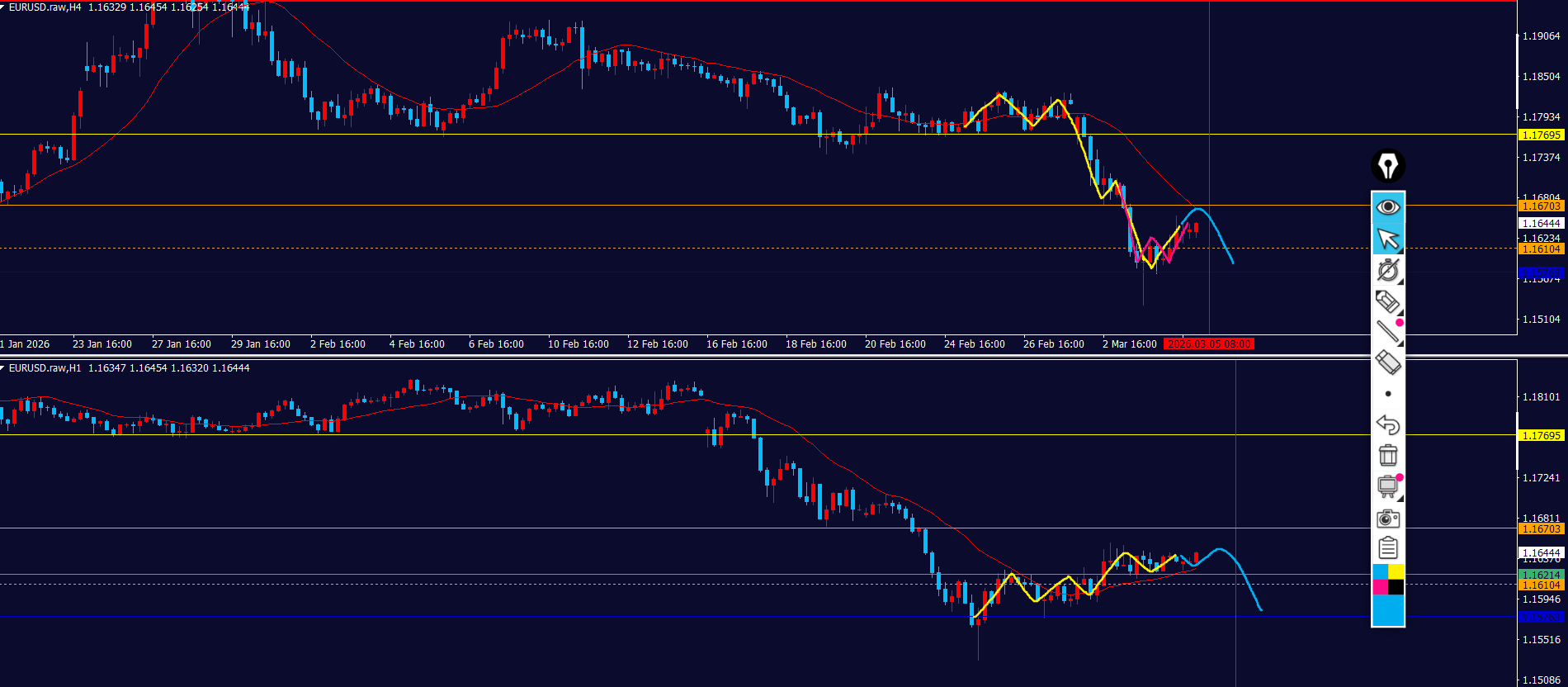Select the arrow cursor tool

pyautogui.click(x=1387, y=239)
